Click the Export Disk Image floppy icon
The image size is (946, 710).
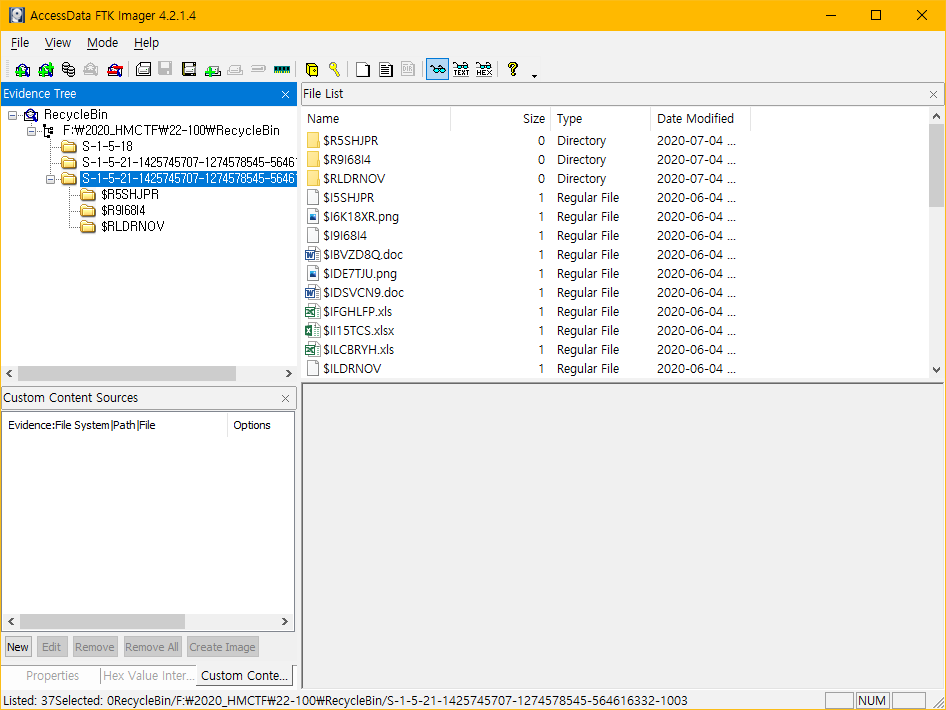click(165, 69)
